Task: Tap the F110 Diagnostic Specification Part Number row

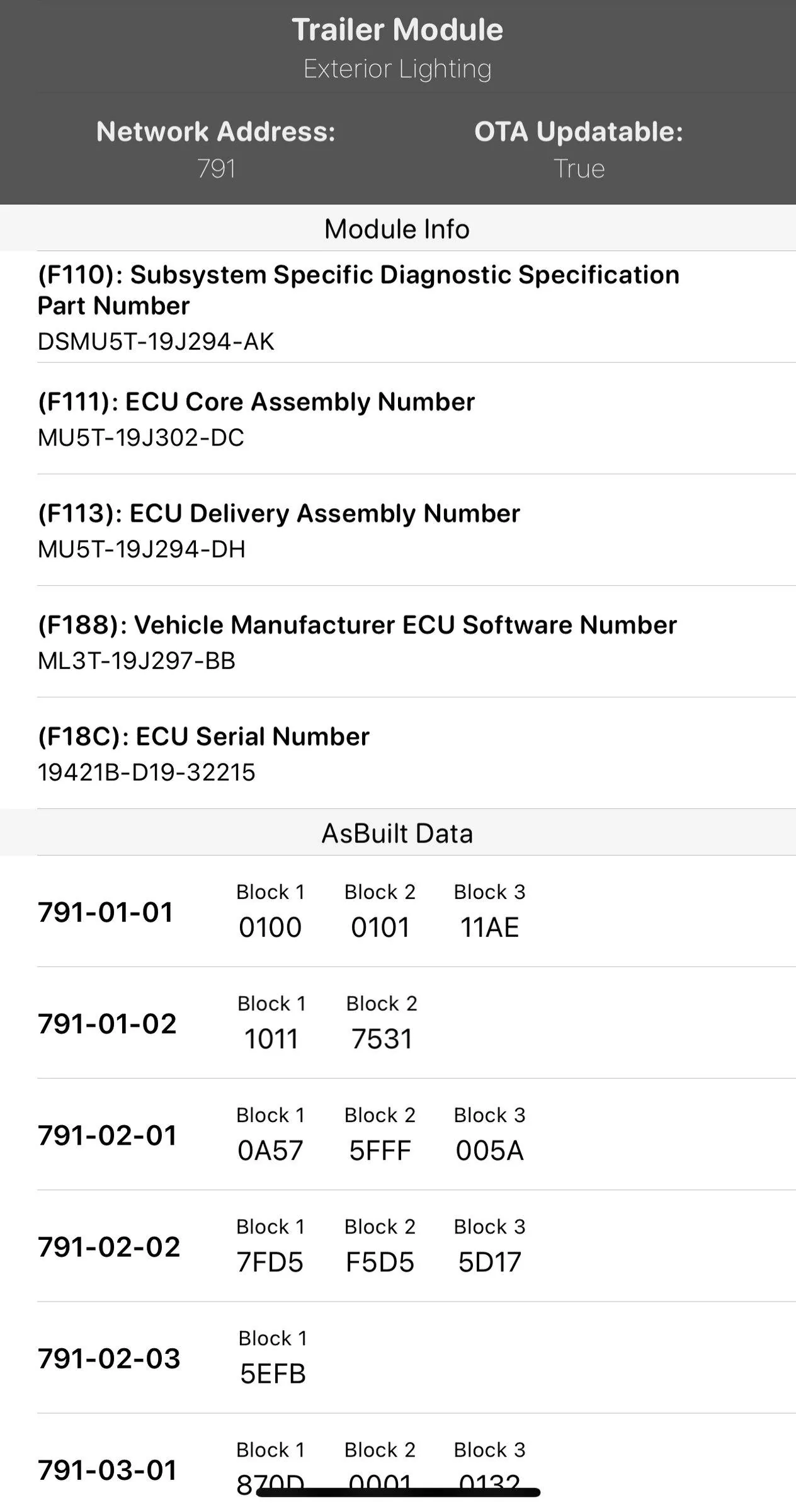Action: pos(359,307)
